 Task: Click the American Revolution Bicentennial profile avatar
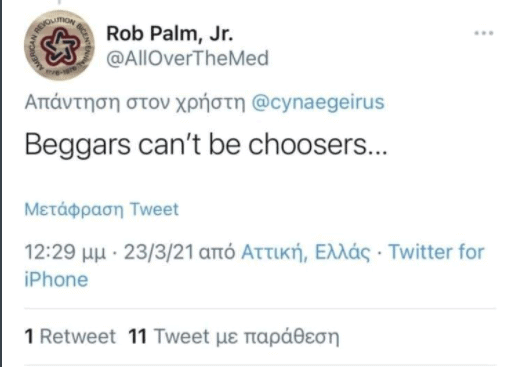(x=59, y=45)
